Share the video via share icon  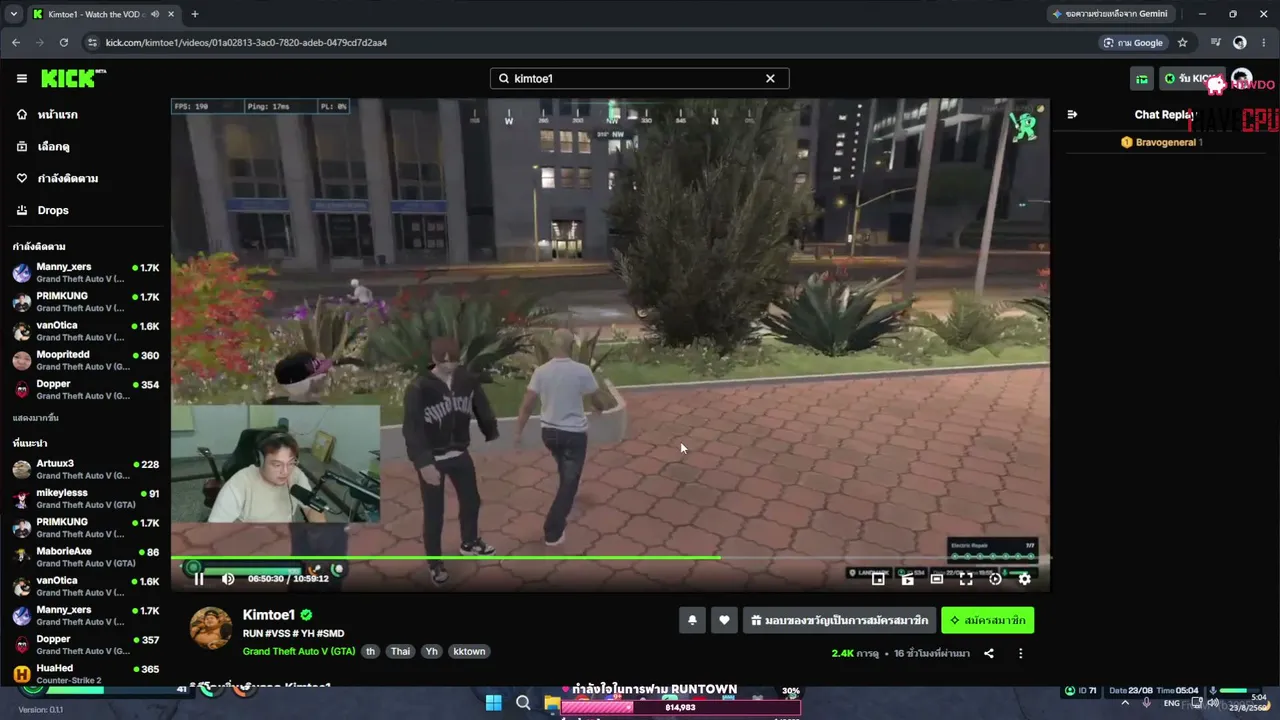click(x=989, y=653)
